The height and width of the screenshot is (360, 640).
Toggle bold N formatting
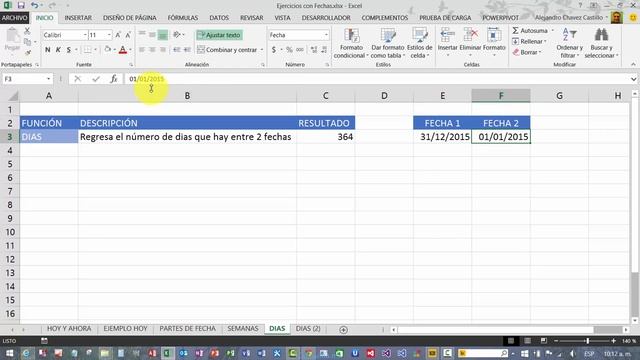(x=48, y=50)
